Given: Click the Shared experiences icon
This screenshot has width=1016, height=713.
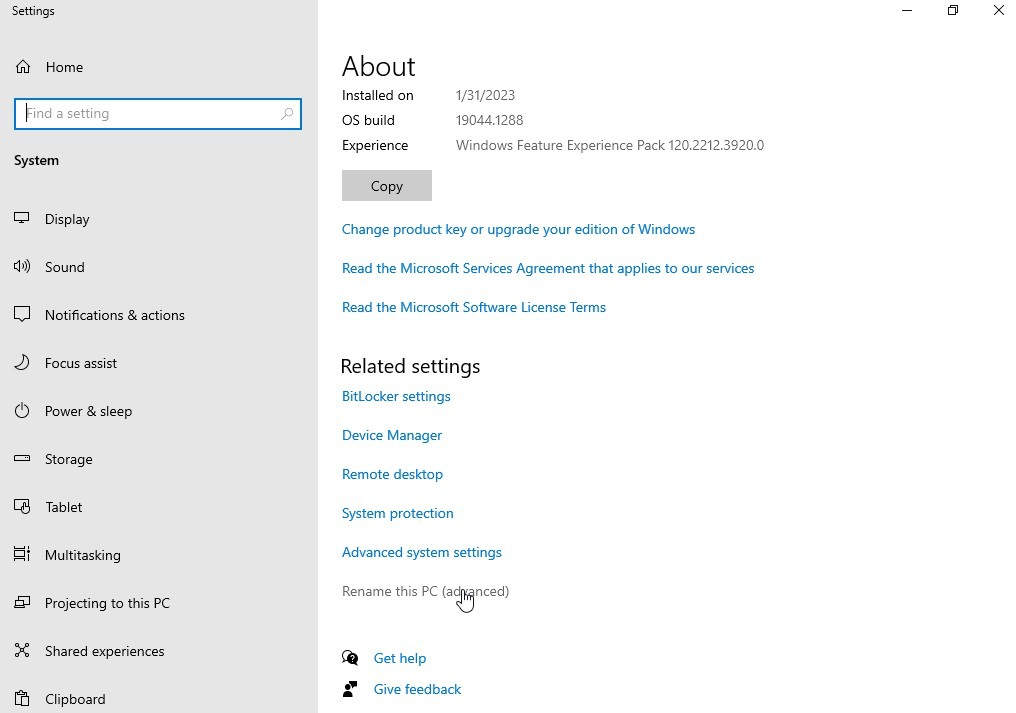Looking at the screenshot, I should point(21,650).
